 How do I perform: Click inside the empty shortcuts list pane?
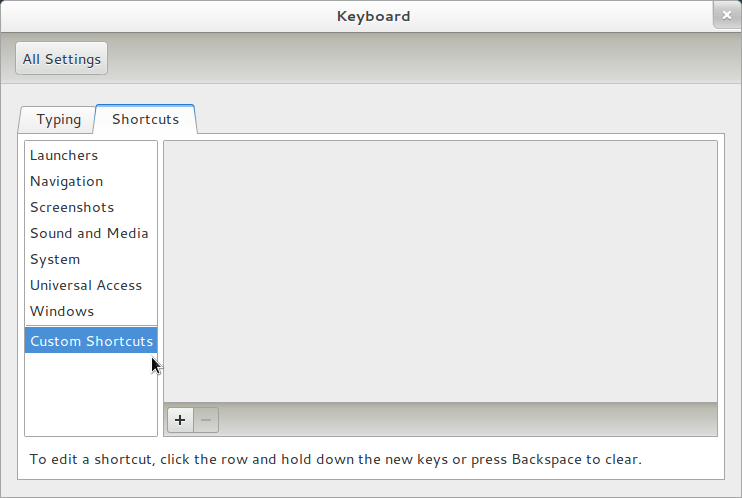[x=440, y=270]
